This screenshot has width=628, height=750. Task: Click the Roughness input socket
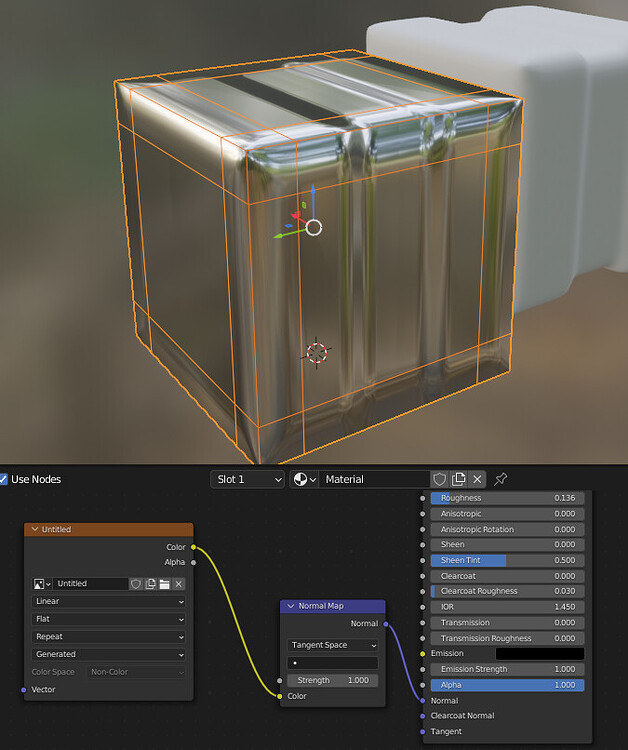[x=422, y=498]
